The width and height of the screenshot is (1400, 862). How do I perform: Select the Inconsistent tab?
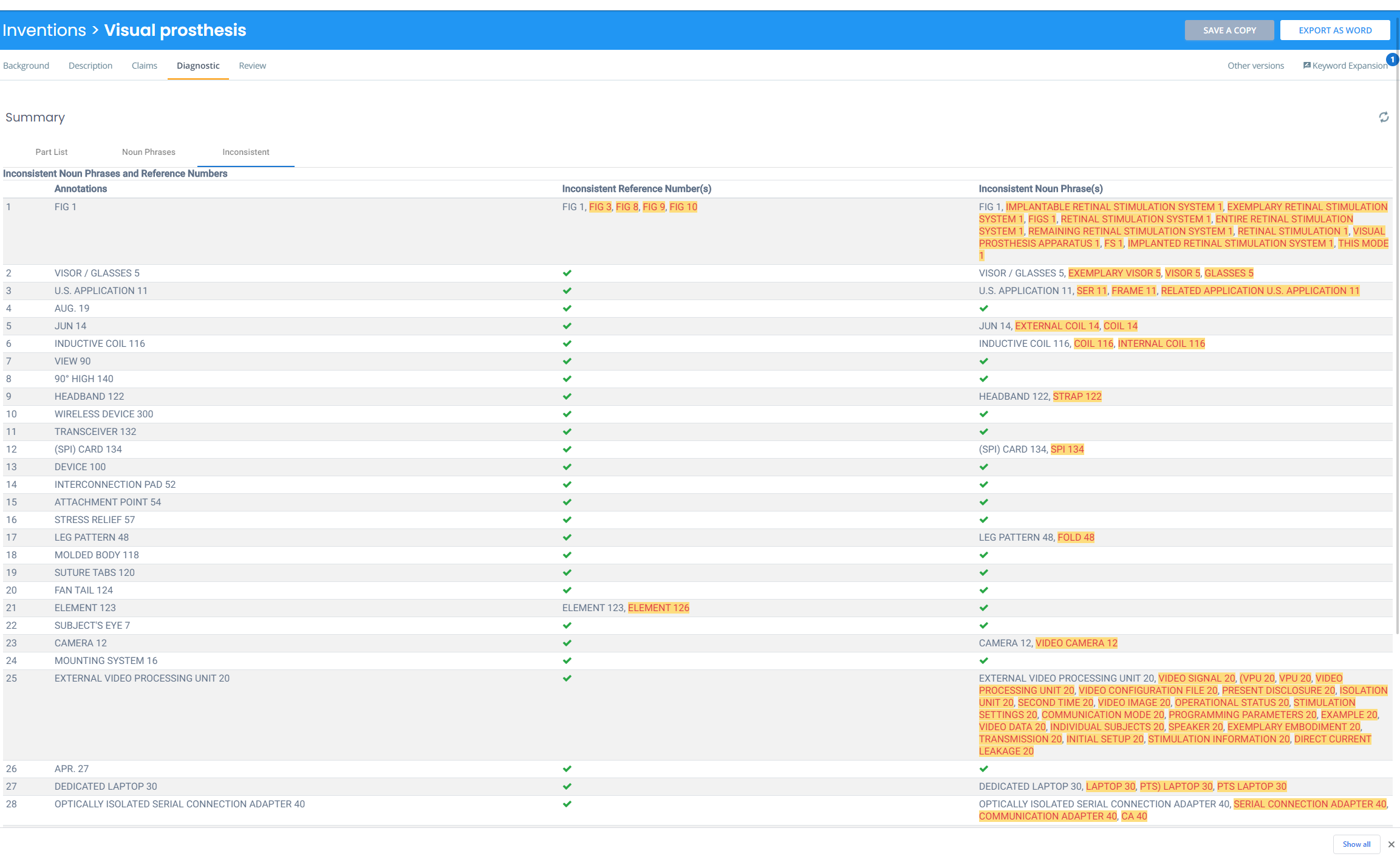pyautogui.click(x=245, y=152)
